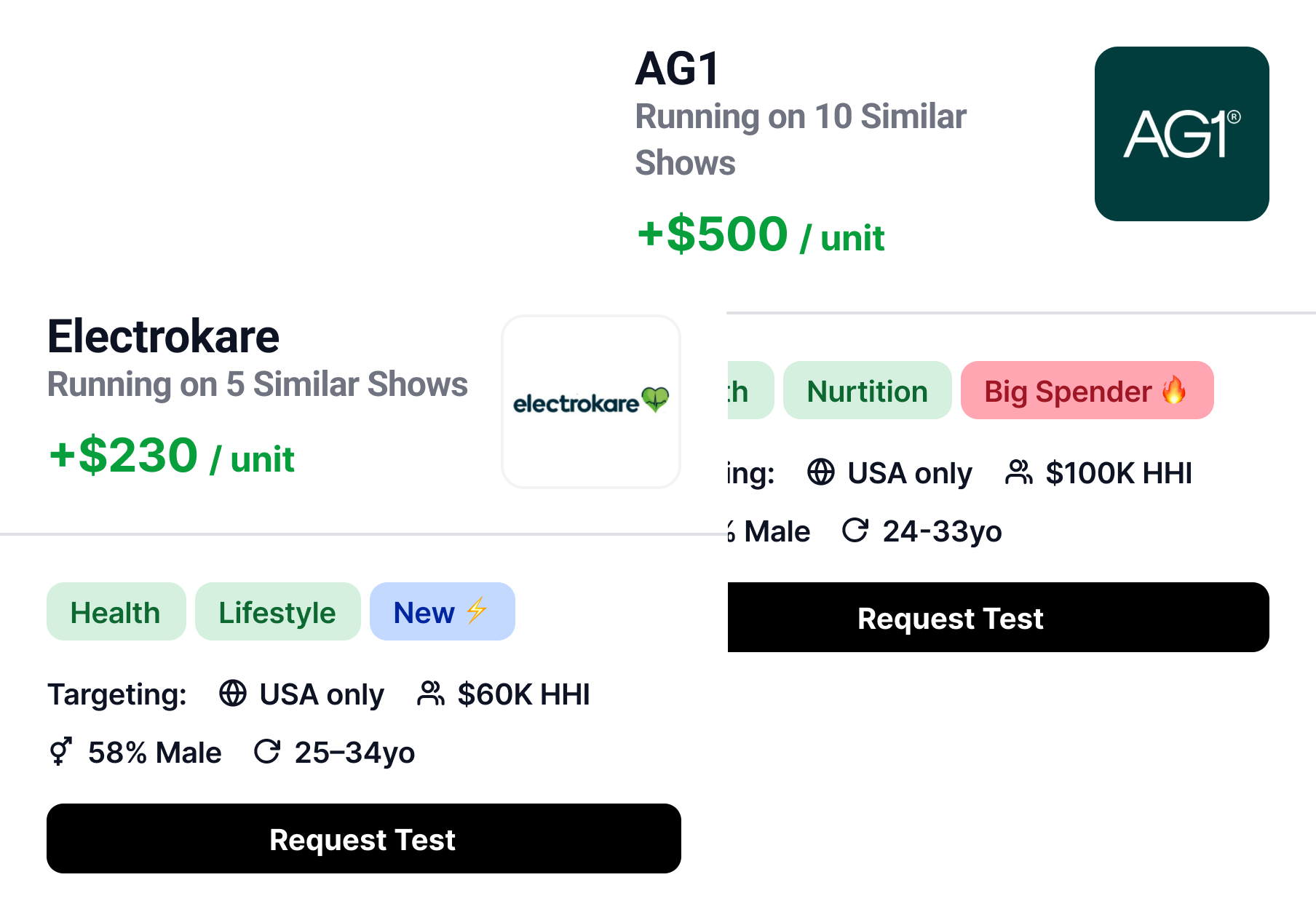Click the circular arrow icon beside 24-33yo
Image resolution: width=1316 pixels, height=920 pixels.
[855, 531]
